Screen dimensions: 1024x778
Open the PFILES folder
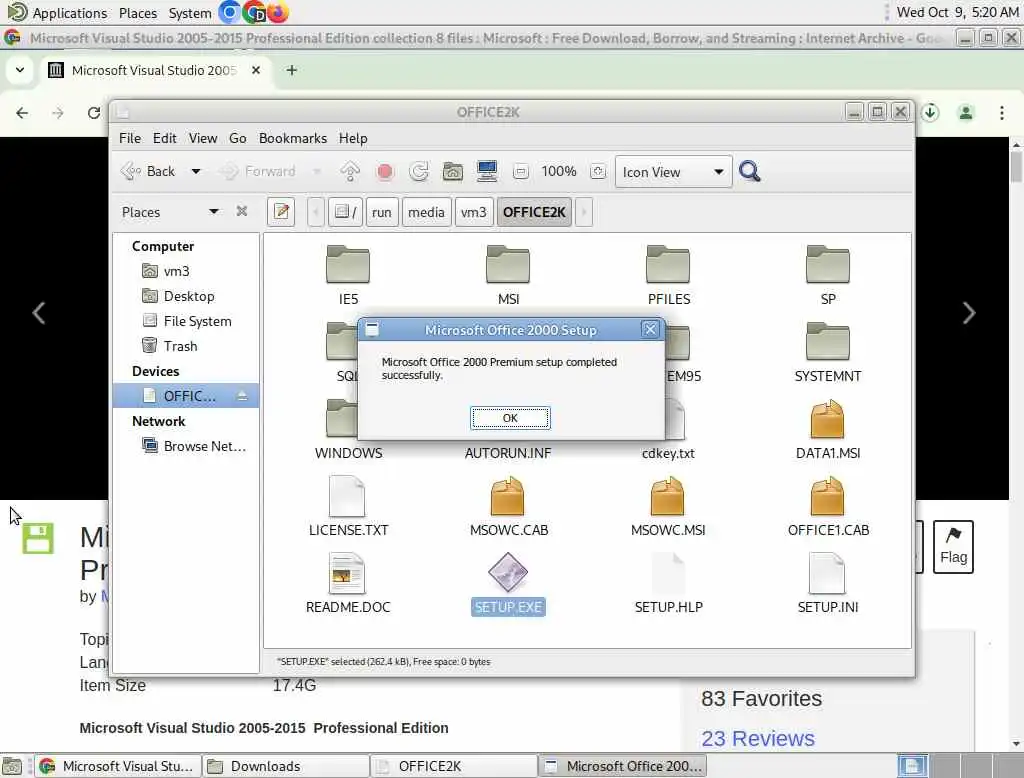pos(668,265)
